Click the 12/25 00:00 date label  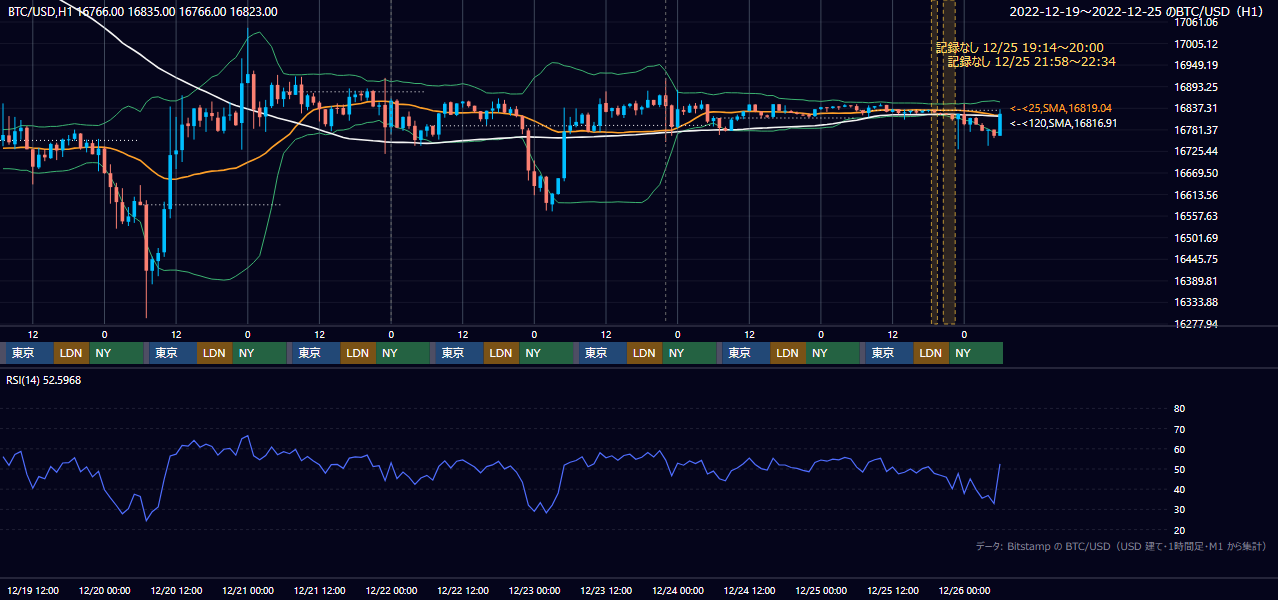[821, 590]
